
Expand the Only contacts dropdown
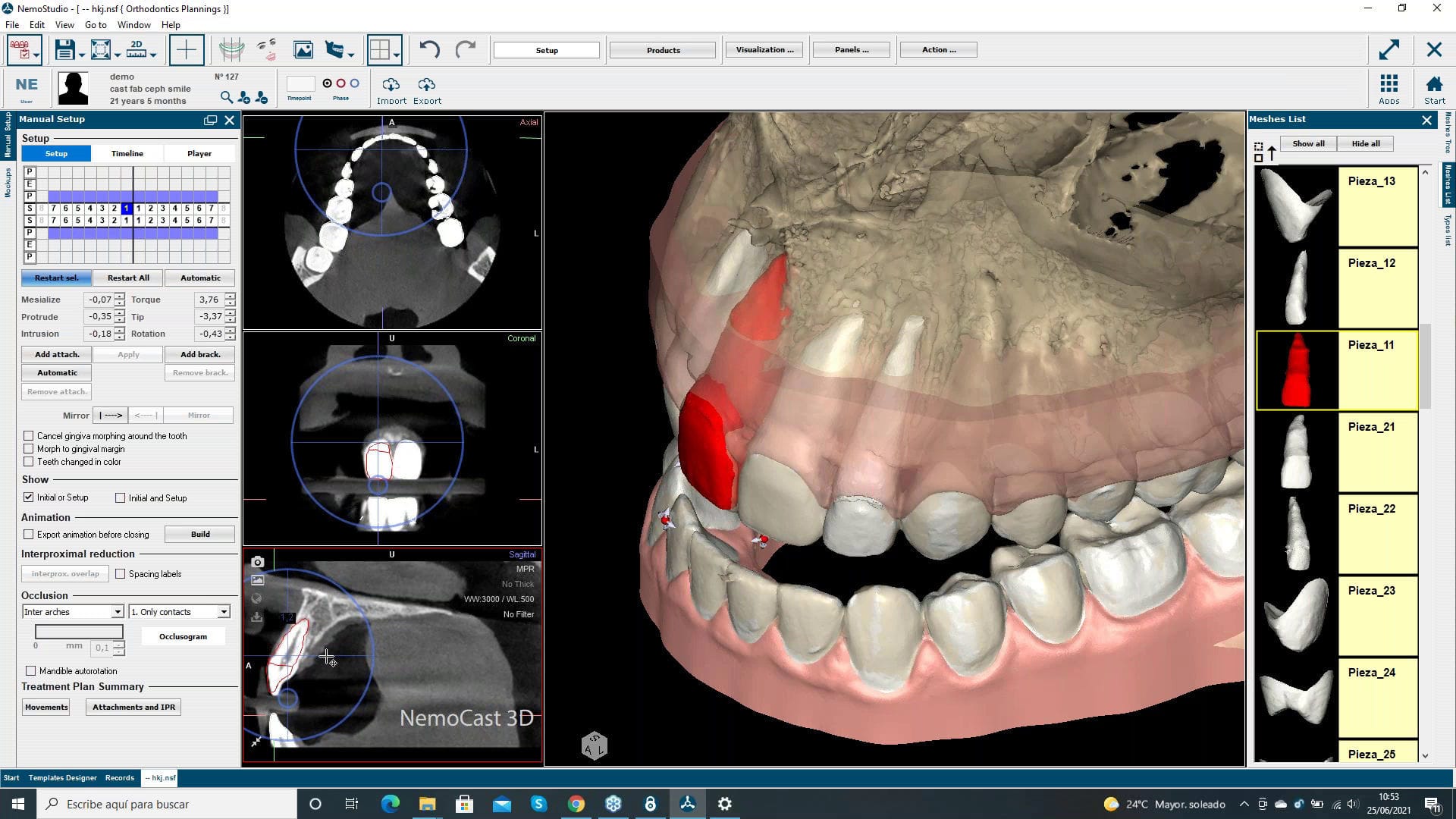pyautogui.click(x=224, y=612)
